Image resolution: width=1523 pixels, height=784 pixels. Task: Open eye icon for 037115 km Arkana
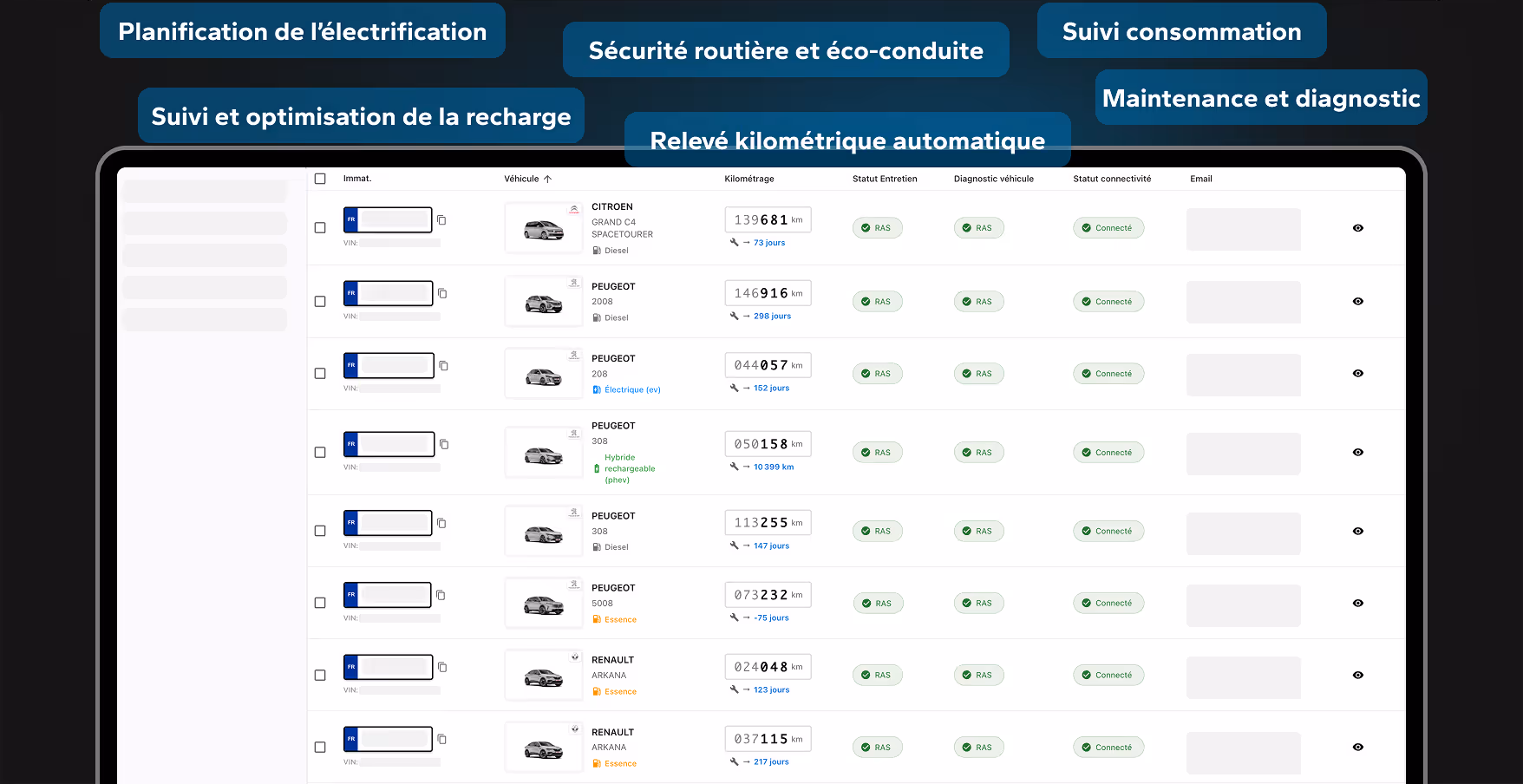tap(1358, 747)
